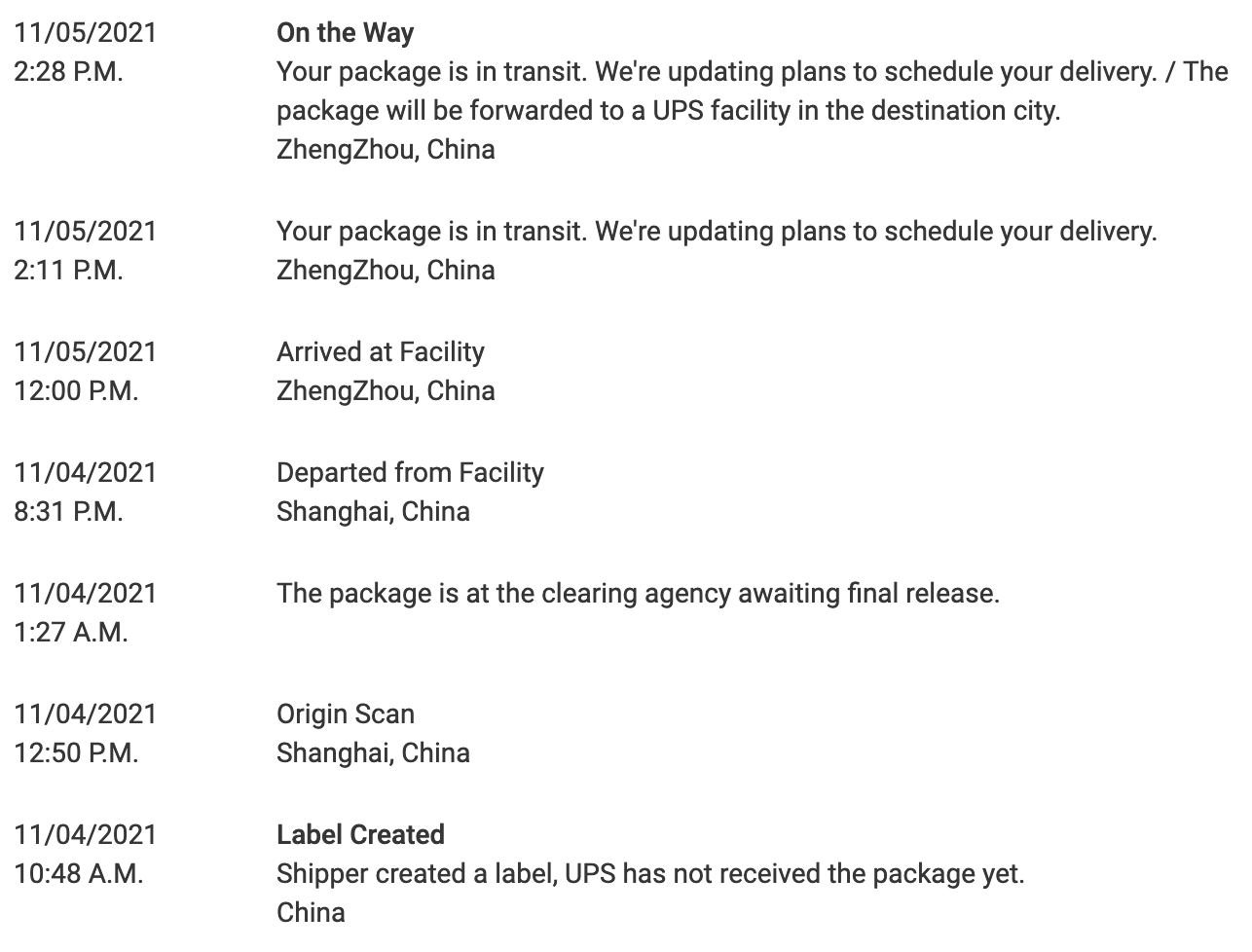Click the 'China' location under Label Created
The height and width of the screenshot is (952, 1252).
(x=311, y=913)
